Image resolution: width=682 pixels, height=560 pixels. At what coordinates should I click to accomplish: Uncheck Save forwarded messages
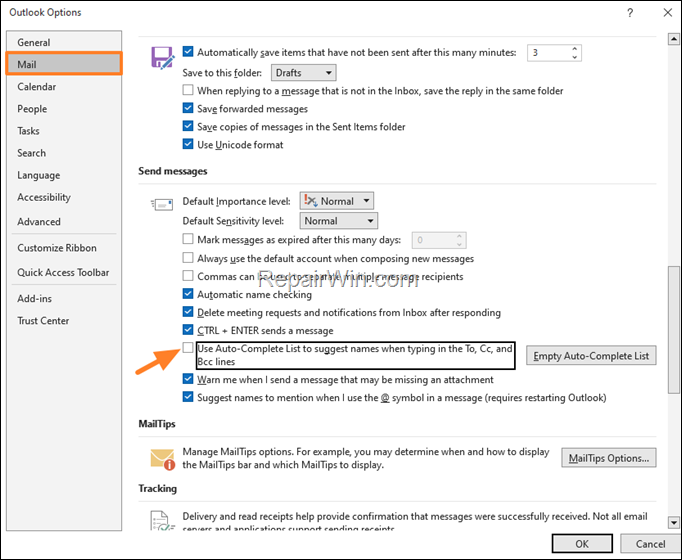pos(188,108)
